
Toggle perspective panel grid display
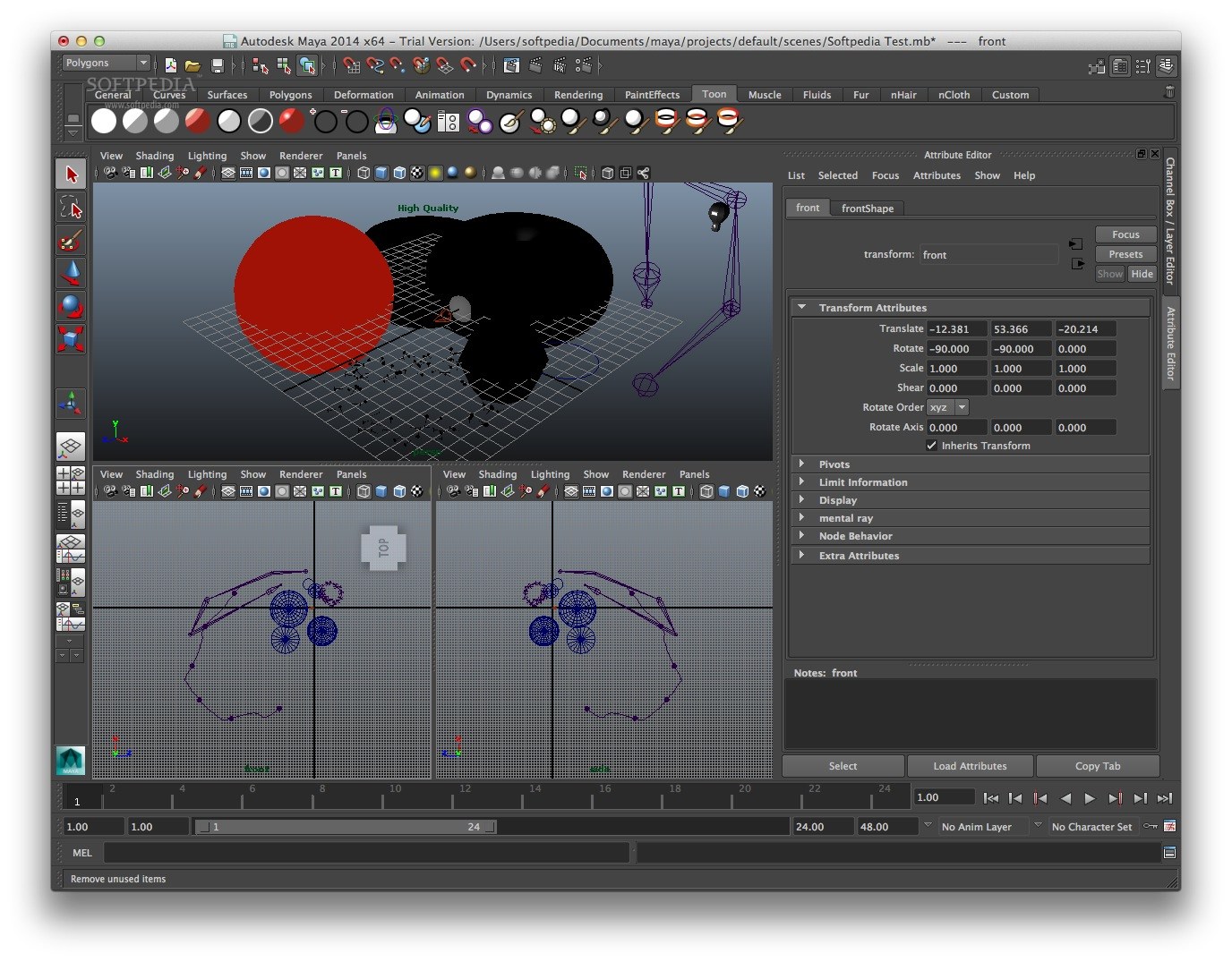[x=228, y=173]
